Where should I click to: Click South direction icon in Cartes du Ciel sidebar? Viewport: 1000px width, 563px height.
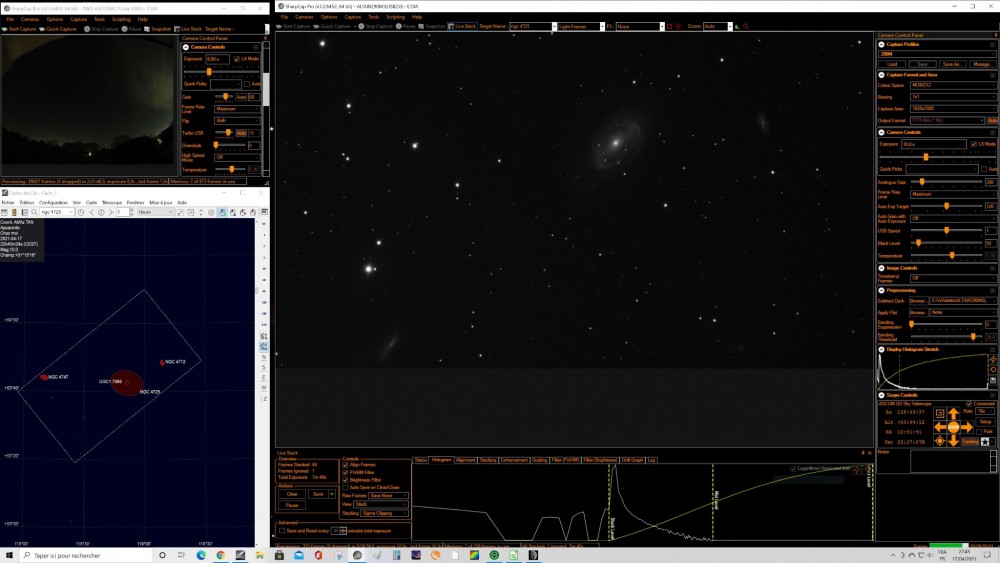[x=263, y=367]
